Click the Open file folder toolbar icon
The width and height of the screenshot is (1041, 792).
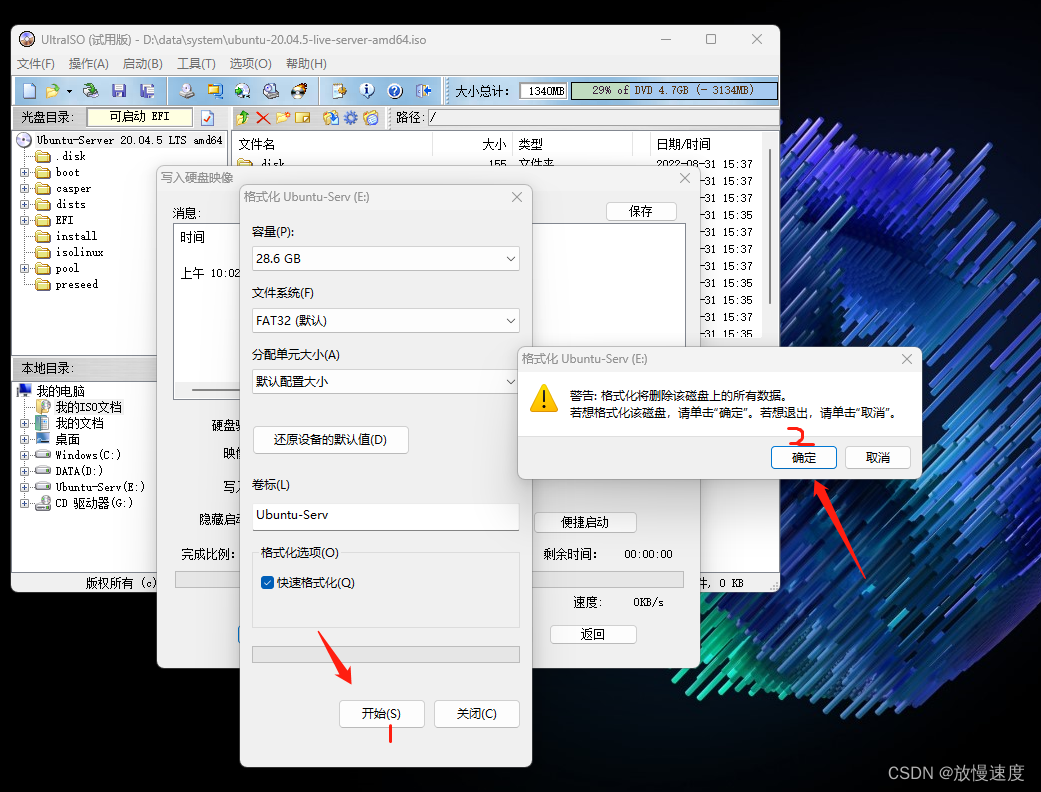coord(52,91)
